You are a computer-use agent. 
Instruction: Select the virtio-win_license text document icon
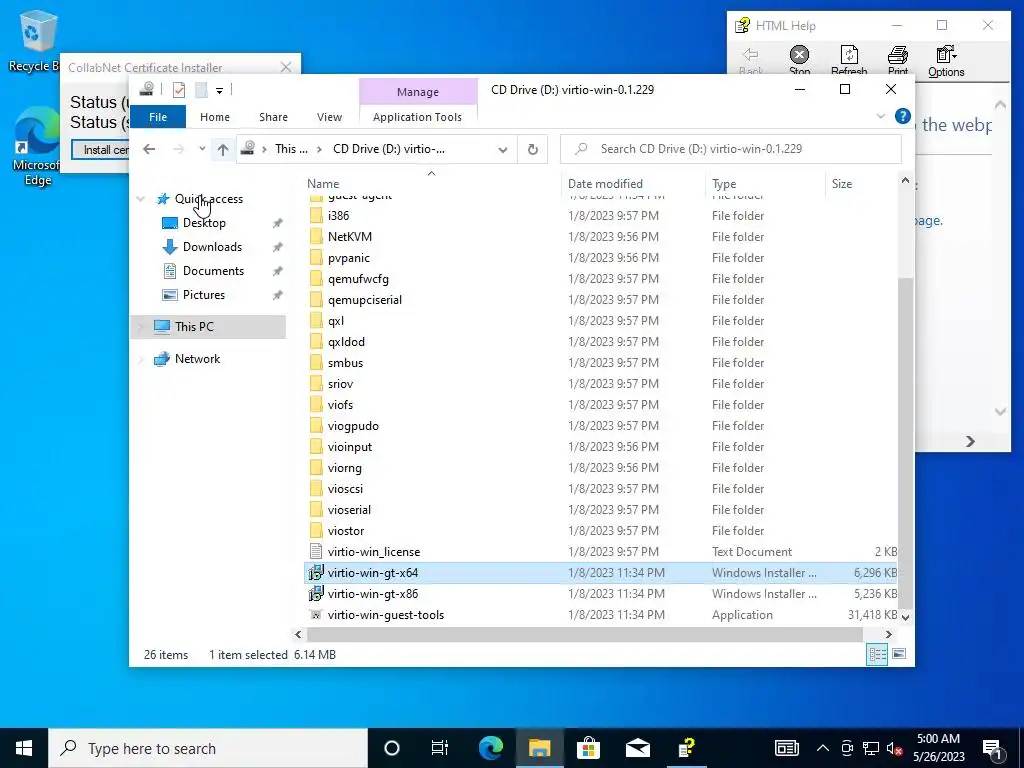tap(316, 552)
